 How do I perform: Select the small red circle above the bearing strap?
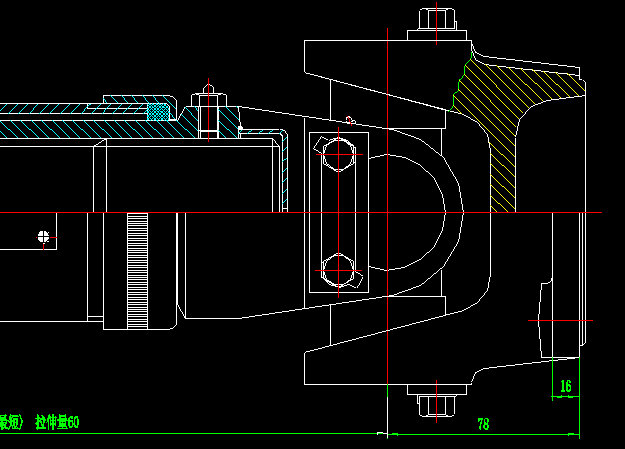[349, 121]
